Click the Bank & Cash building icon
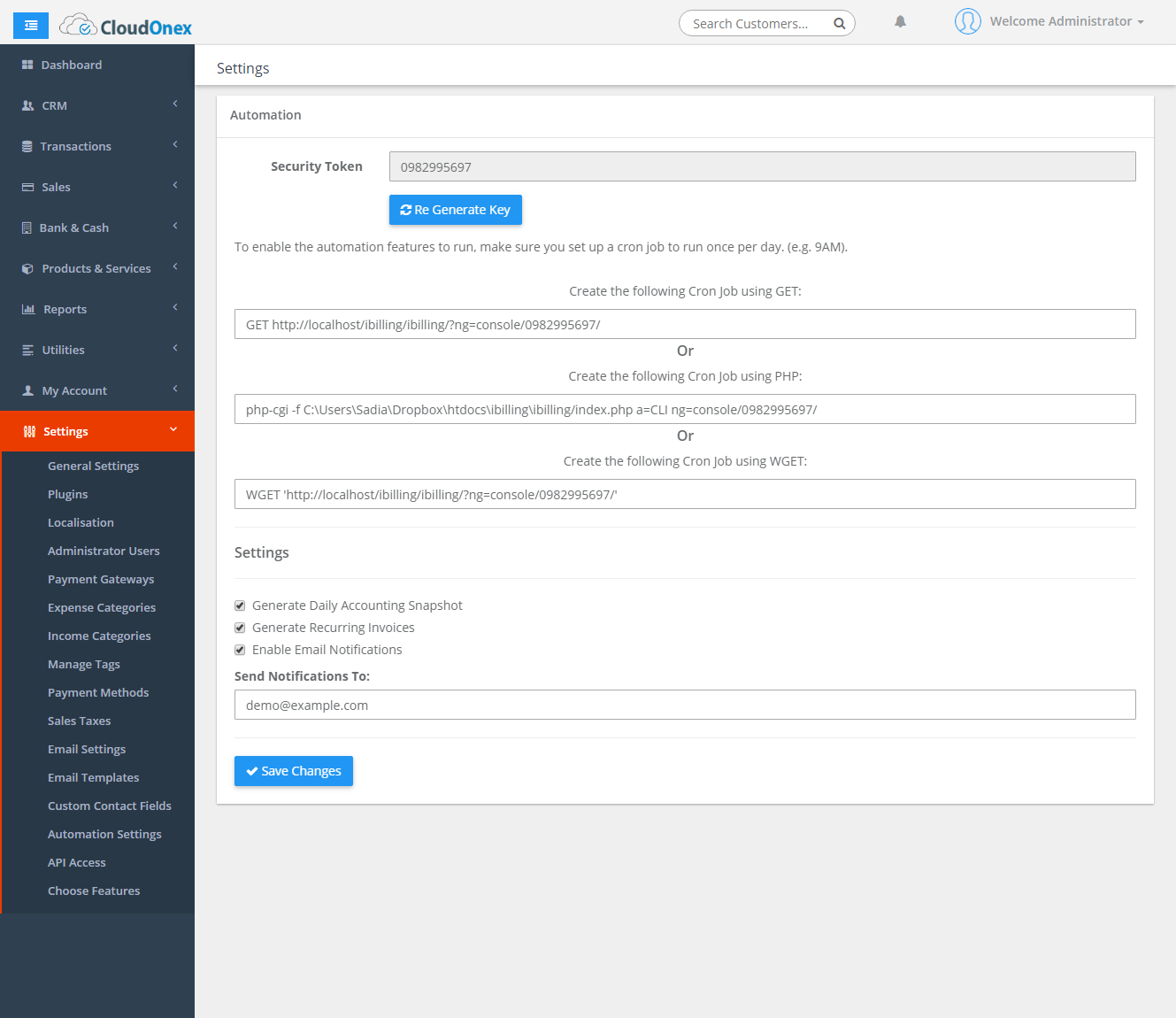Image resolution: width=1176 pixels, height=1018 pixels. point(27,228)
